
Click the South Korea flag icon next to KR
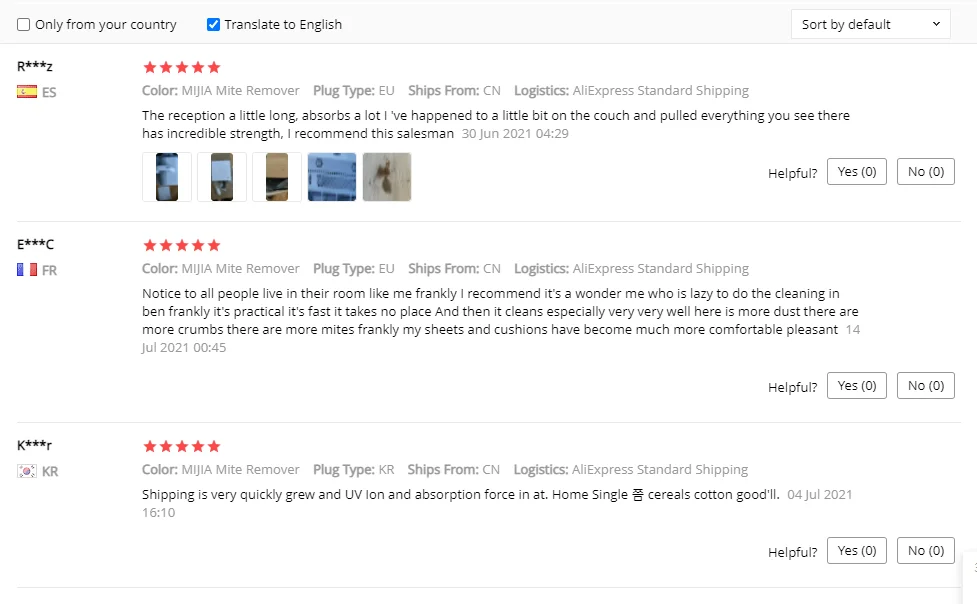coord(27,471)
